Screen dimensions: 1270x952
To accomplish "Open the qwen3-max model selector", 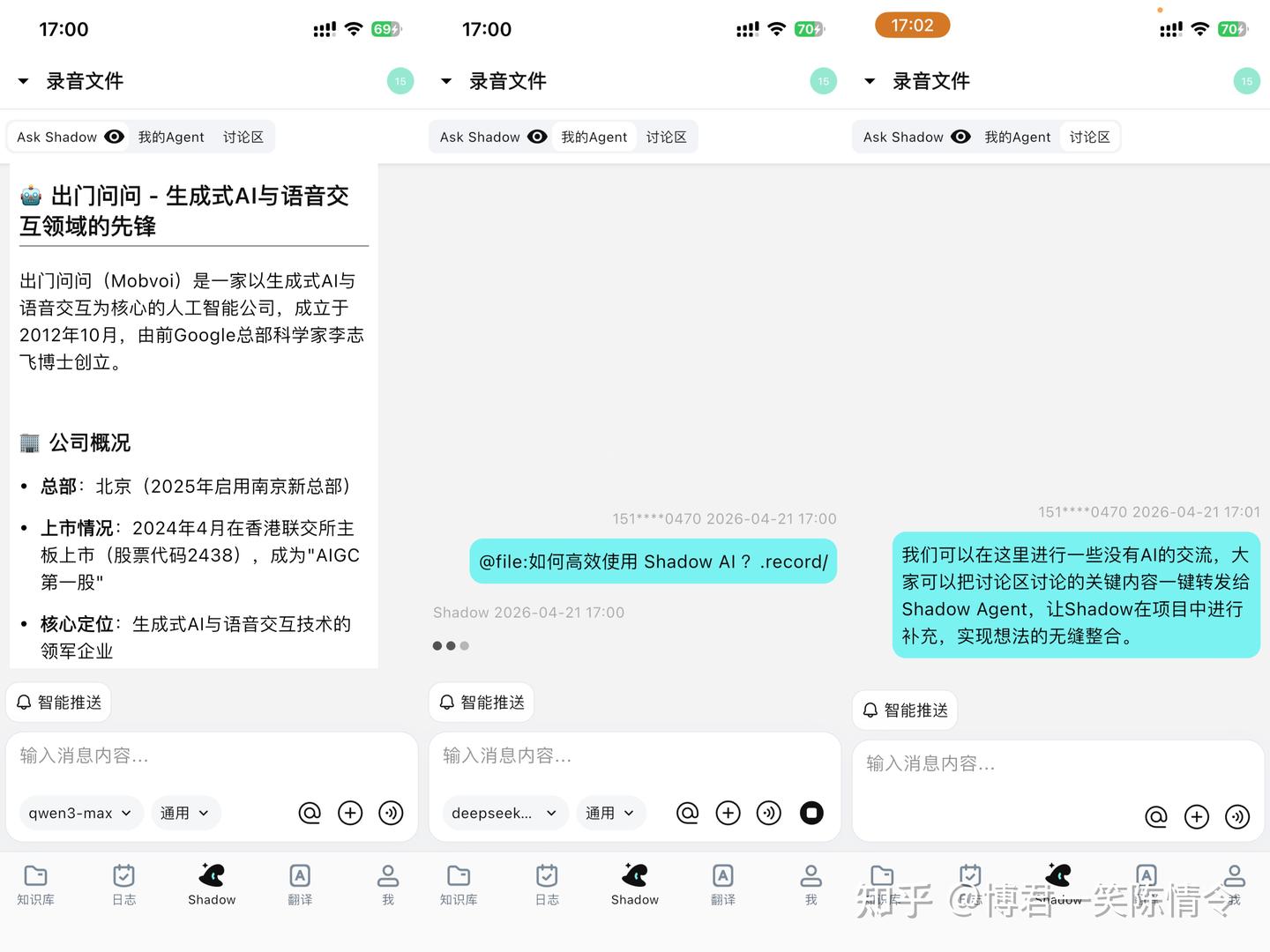I will coord(79,813).
